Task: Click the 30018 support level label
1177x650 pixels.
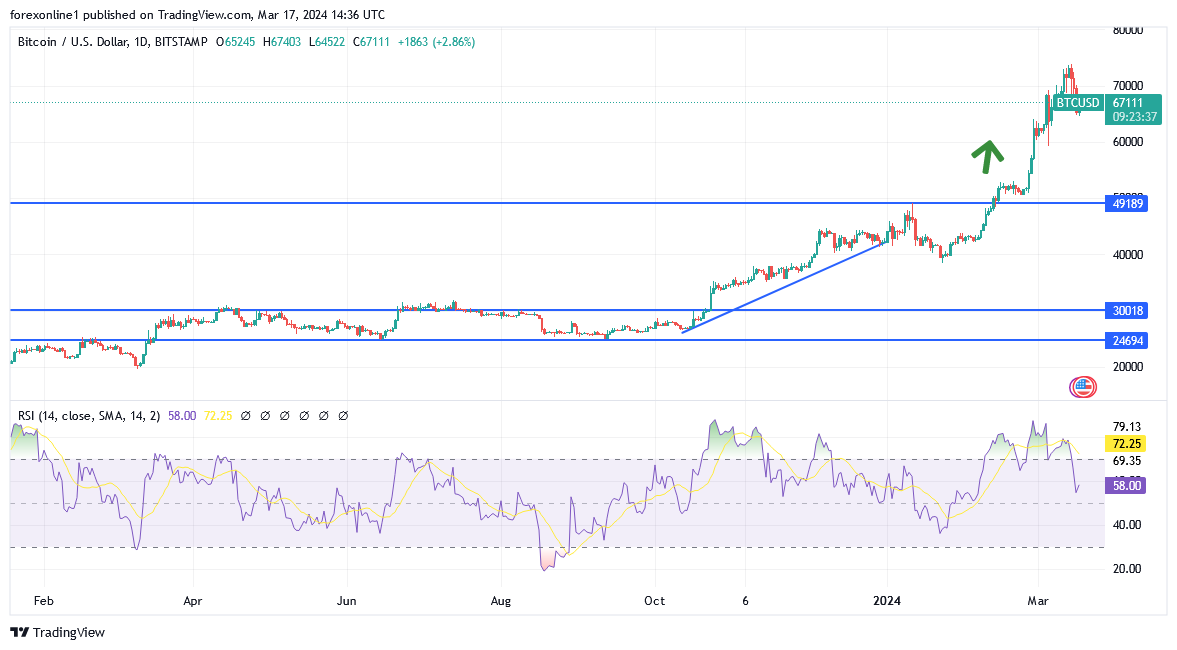Action: coord(1127,311)
